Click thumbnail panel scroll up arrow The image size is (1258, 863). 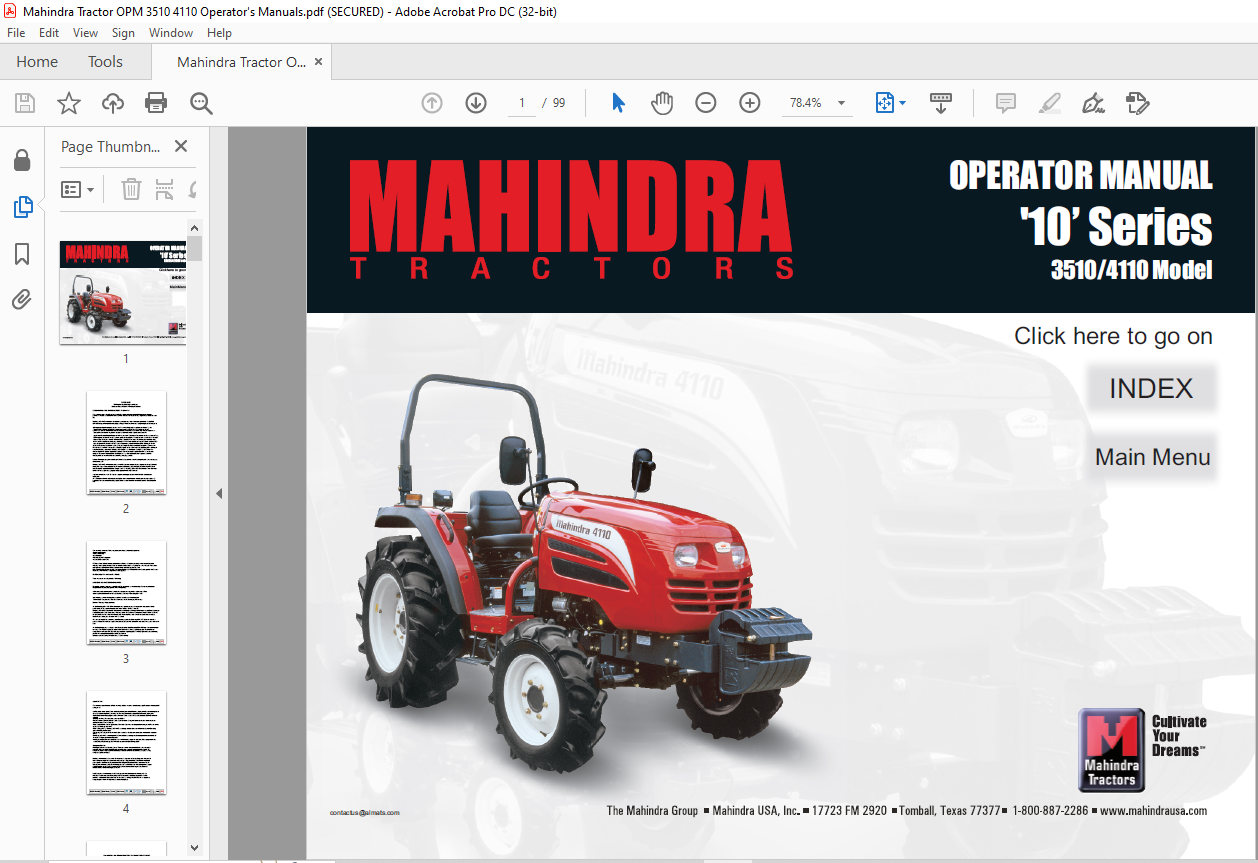[195, 228]
